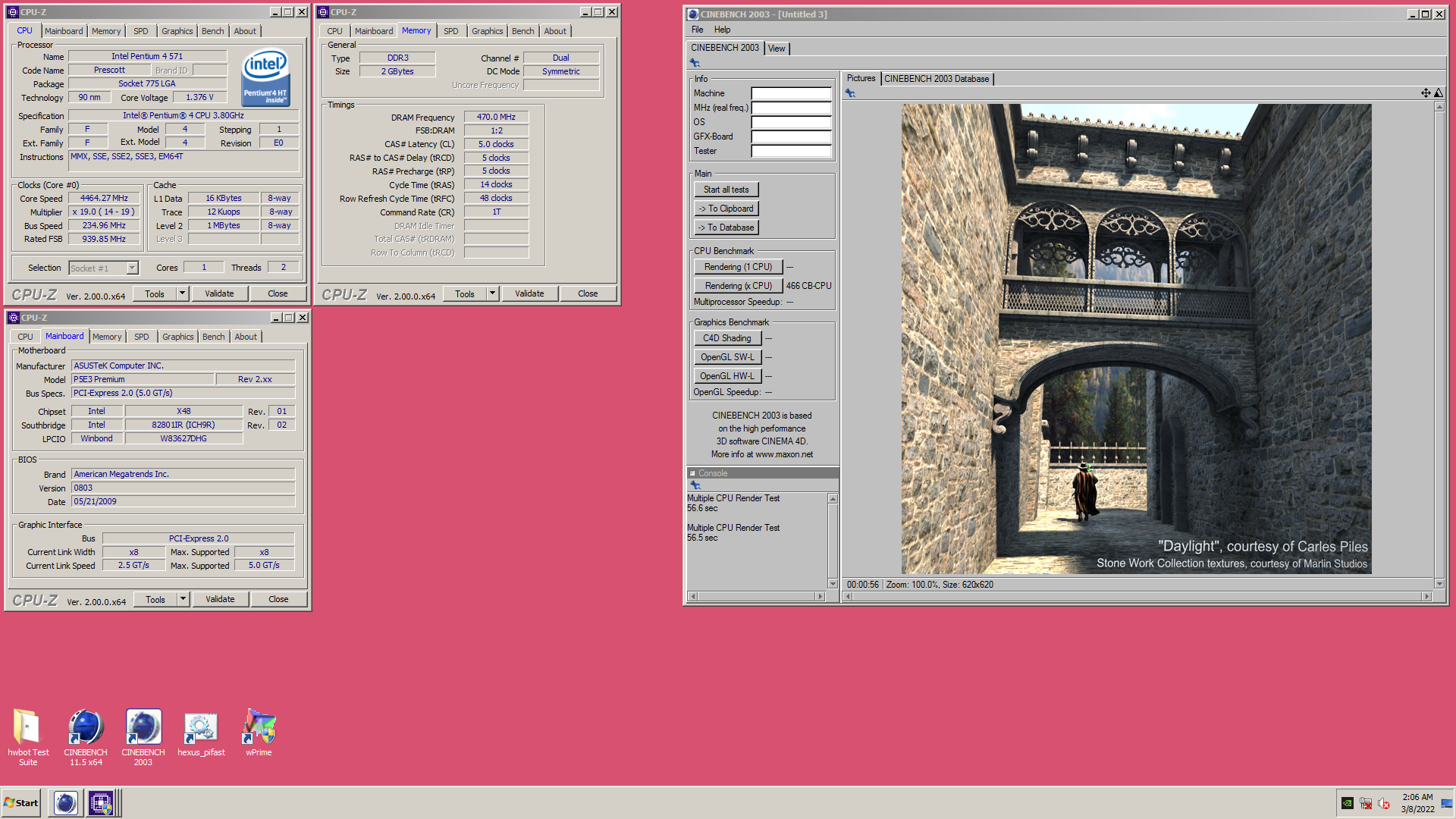Click the CINEBENCH 2003 window title icon
This screenshot has width=1456, height=819.
pos(692,14)
